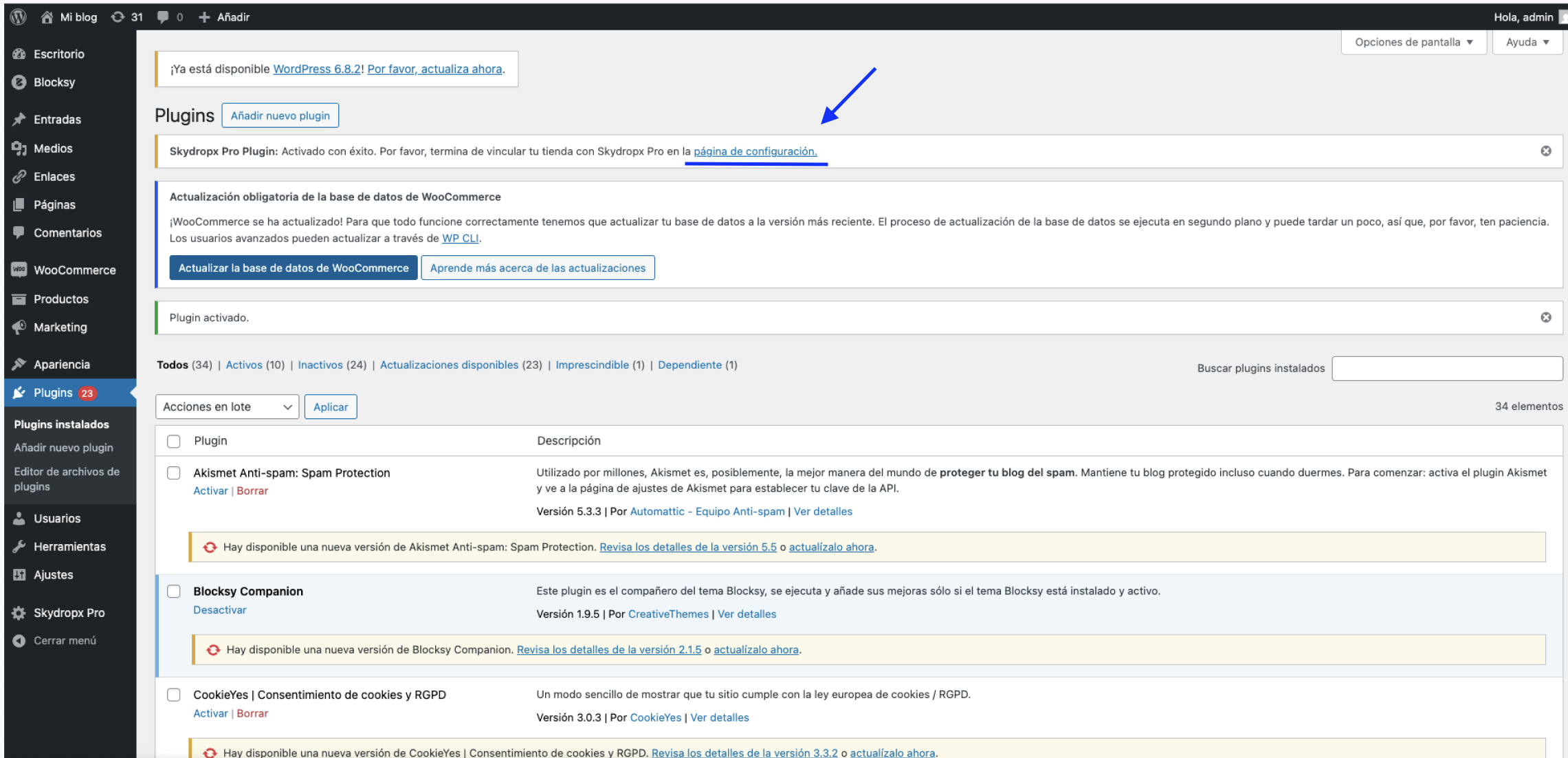Click the Páginas pages icon
Screen dimensions: 1568x758
(x=19, y=204)
